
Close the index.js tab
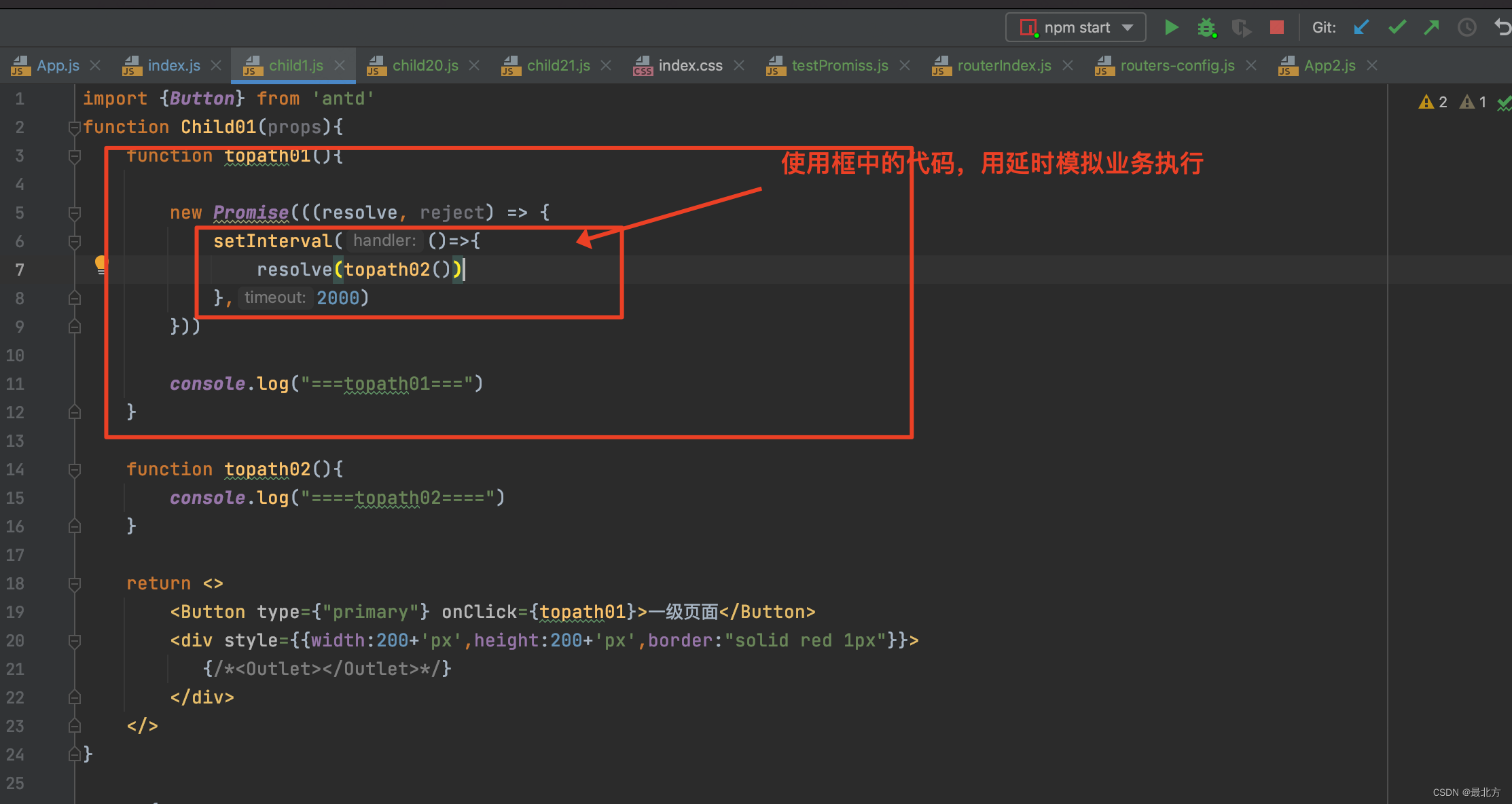pyautogui.click(x=216, y=65)
